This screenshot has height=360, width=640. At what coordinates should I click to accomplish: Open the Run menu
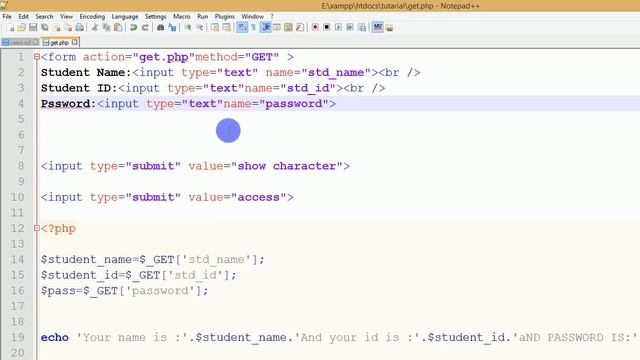tap(202, 16)
